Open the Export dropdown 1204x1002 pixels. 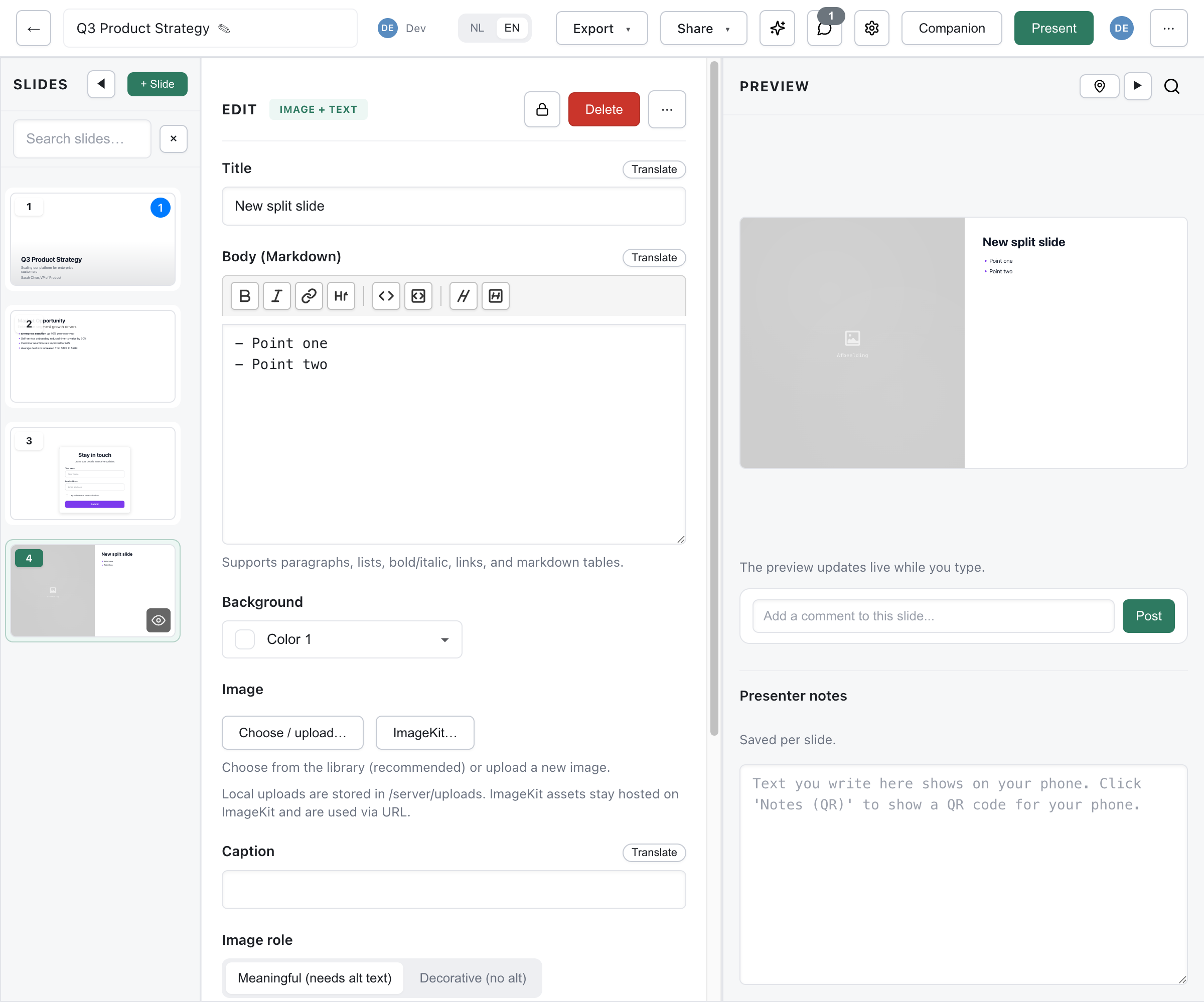pos(601,28)
